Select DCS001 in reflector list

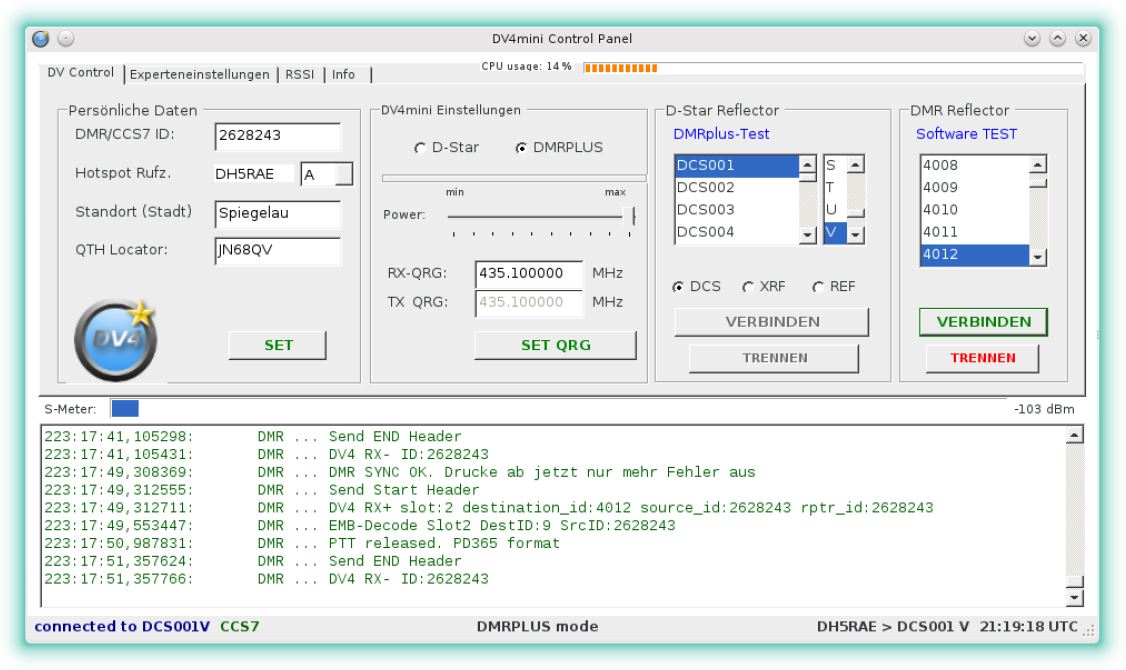(x=737, y=165)
